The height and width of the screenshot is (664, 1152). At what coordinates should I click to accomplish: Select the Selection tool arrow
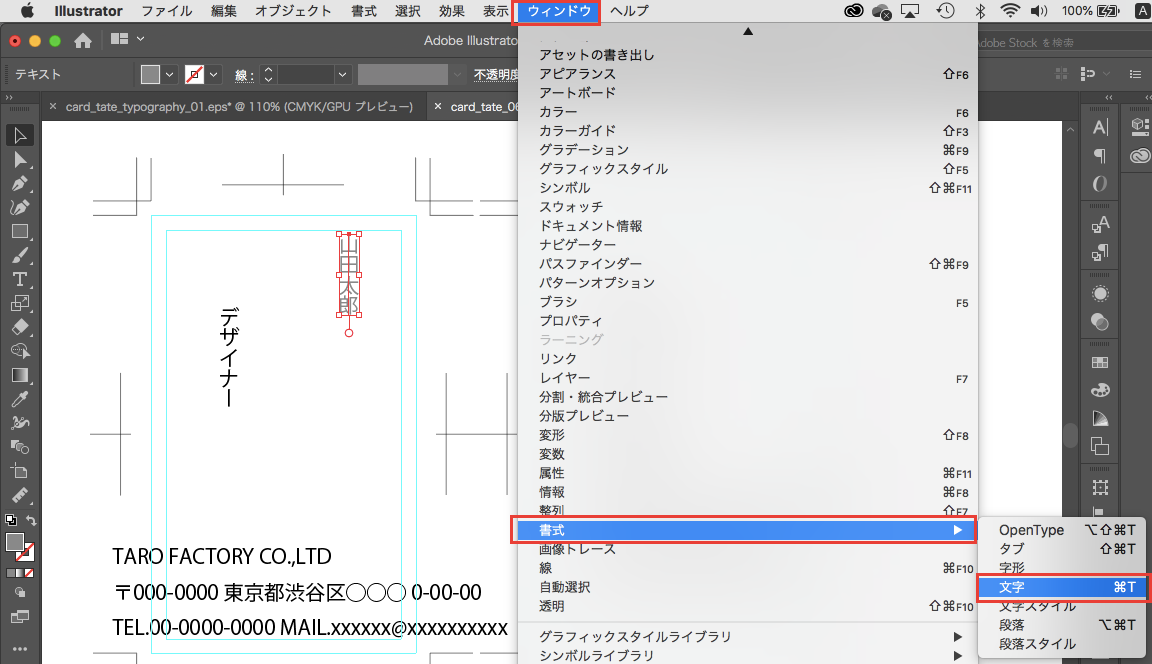(20, 135)
